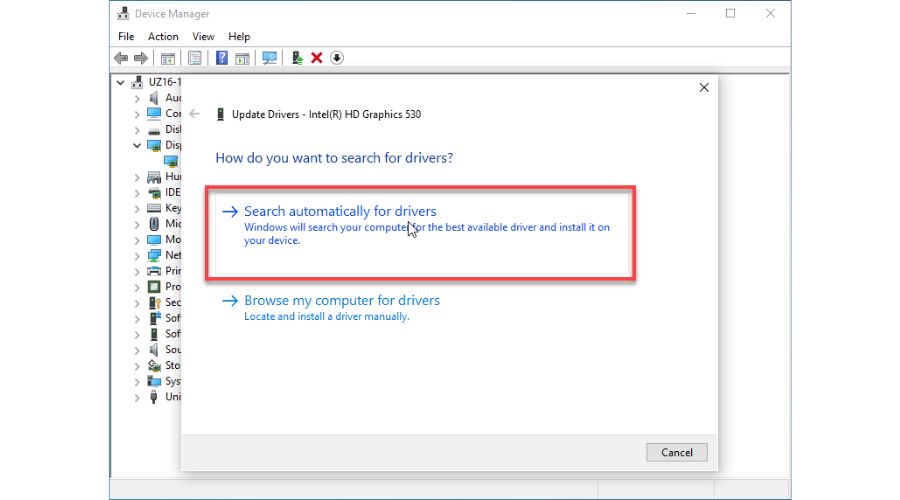Screen dimensions: 900x500
Task: Open the File menu
Action: [126, 37]
